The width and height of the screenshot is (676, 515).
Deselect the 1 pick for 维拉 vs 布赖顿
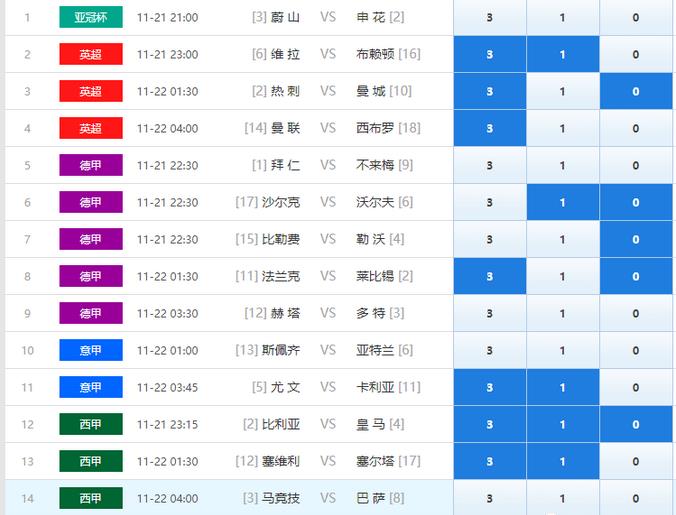pos(563,54)
